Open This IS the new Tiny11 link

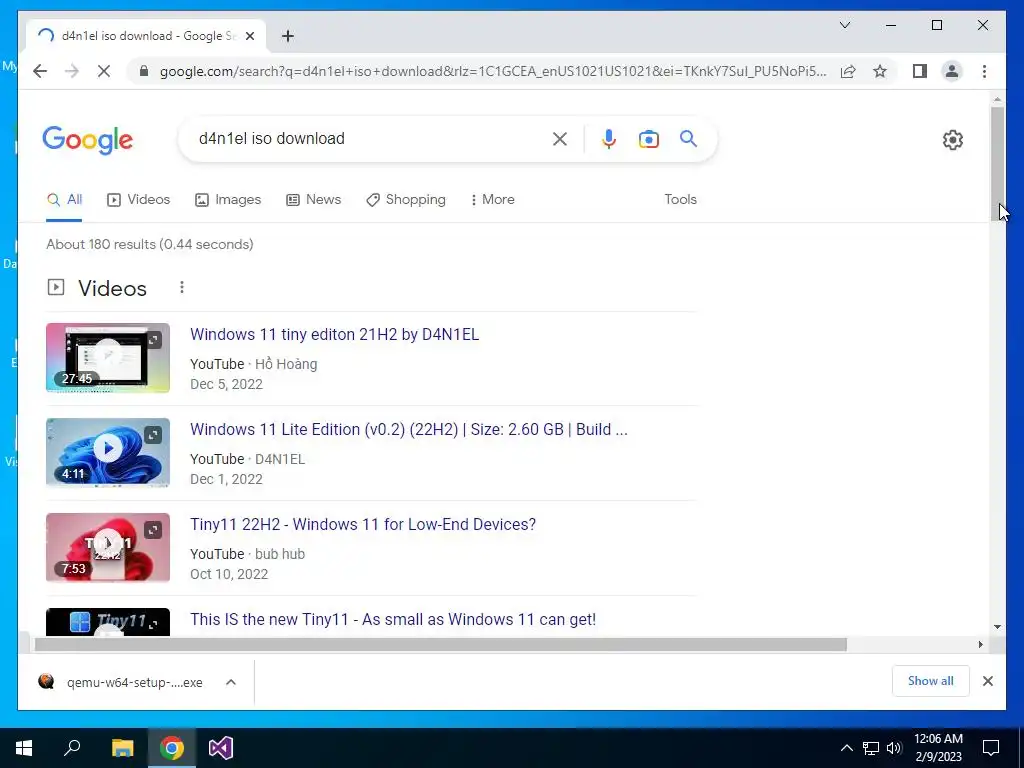(x=393, y=619)
